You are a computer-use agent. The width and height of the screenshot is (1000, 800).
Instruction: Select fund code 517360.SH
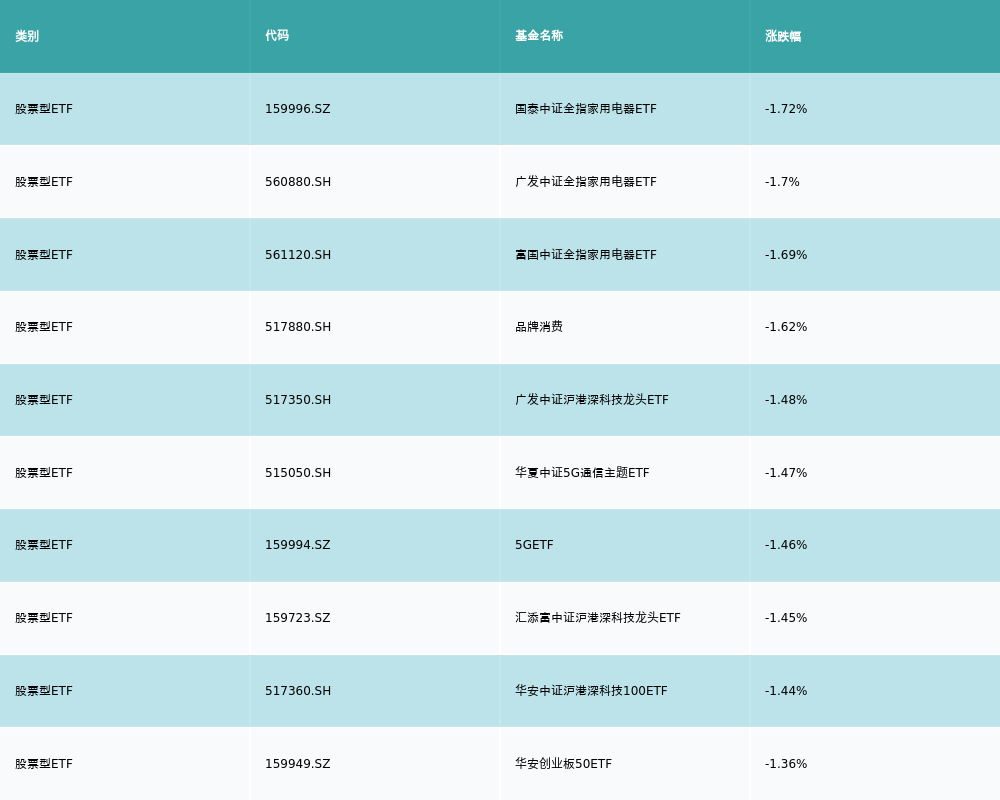pos(298,691)
